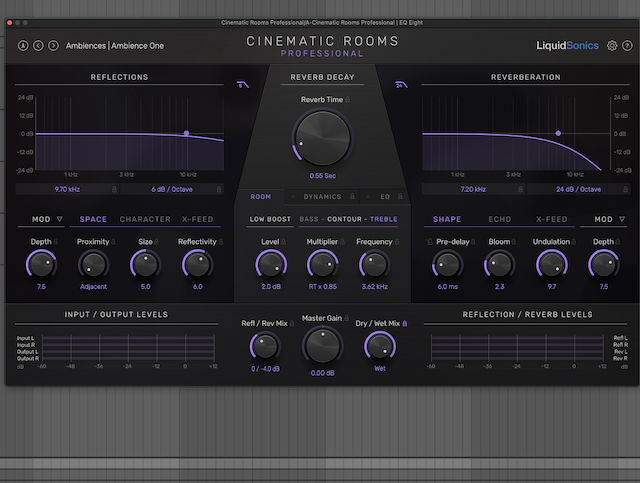The height and width of the screenshot is (483, 640).
Task: Enable the EQ section power dot
Action: 368,197
